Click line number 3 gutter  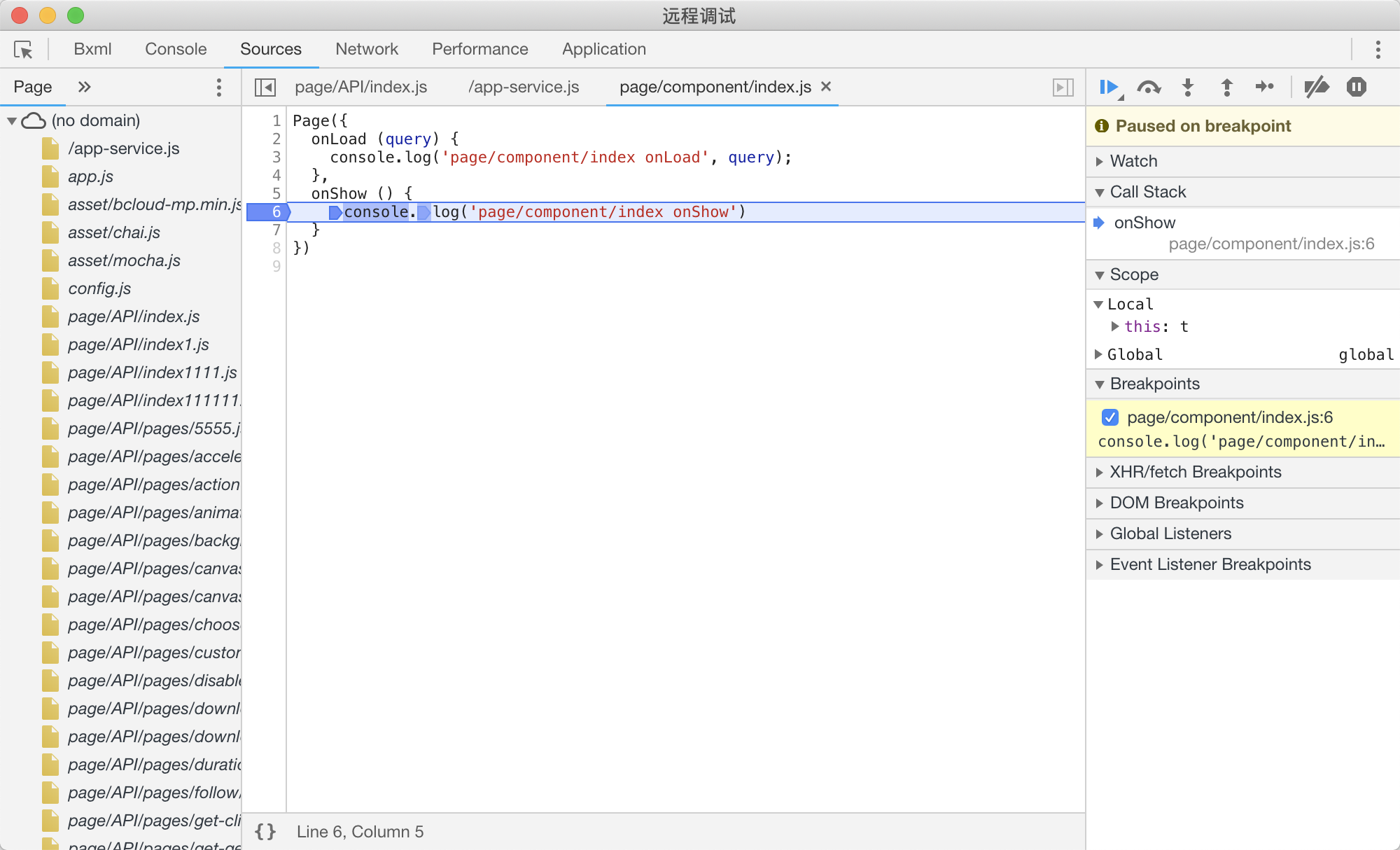click(276, 157)
